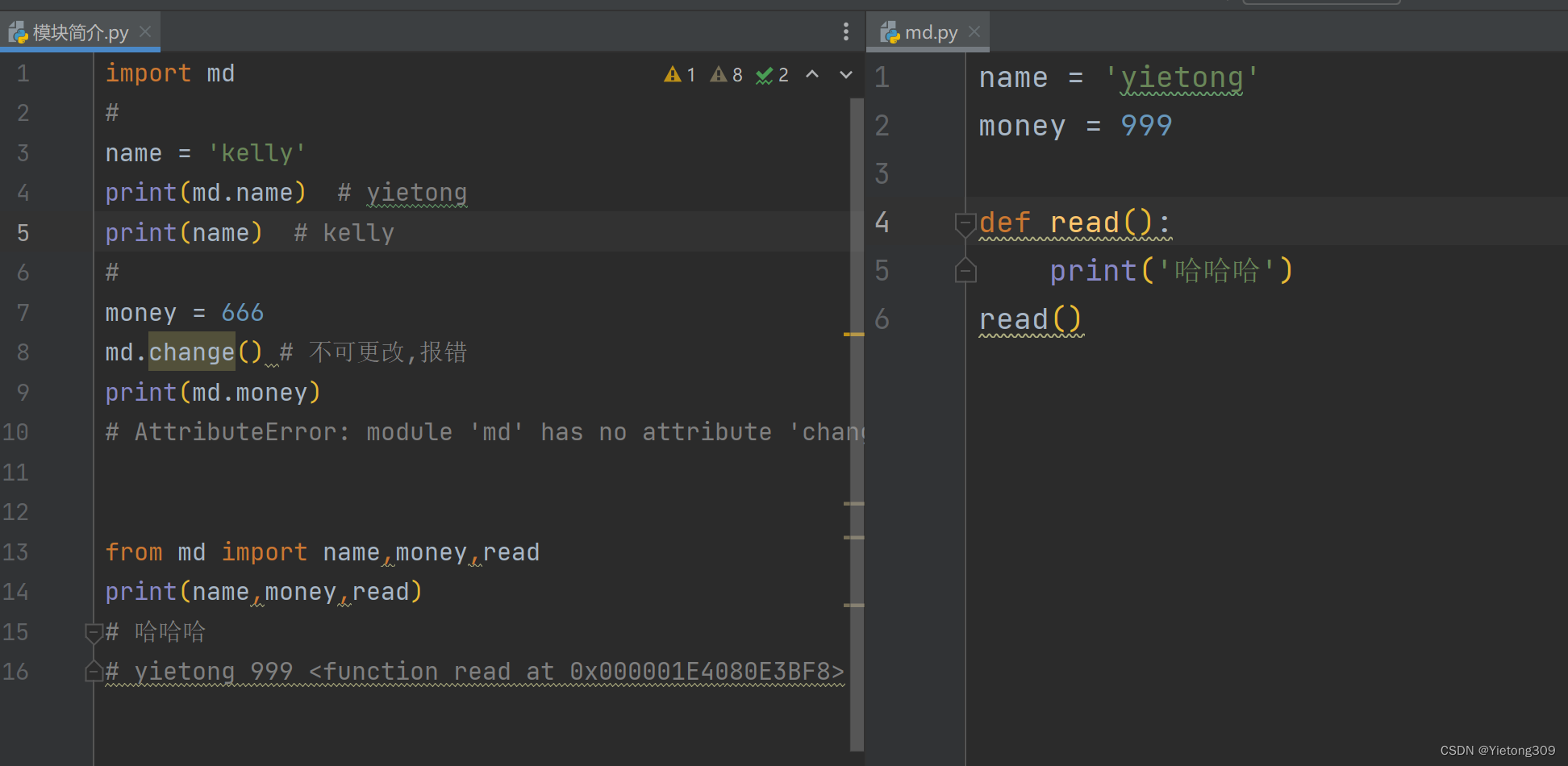1568x766 pixels.
Task: Click the green inspections checkmark showing 2
Action: tap(770, 74)
